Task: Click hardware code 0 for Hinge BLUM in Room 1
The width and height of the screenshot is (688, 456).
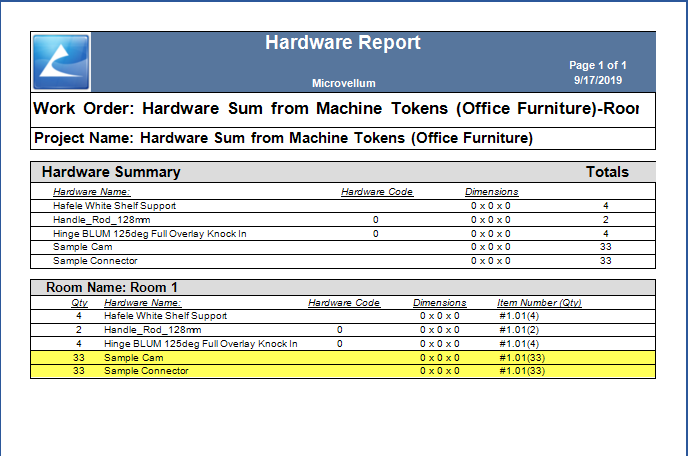Action: tap(340, 344)
